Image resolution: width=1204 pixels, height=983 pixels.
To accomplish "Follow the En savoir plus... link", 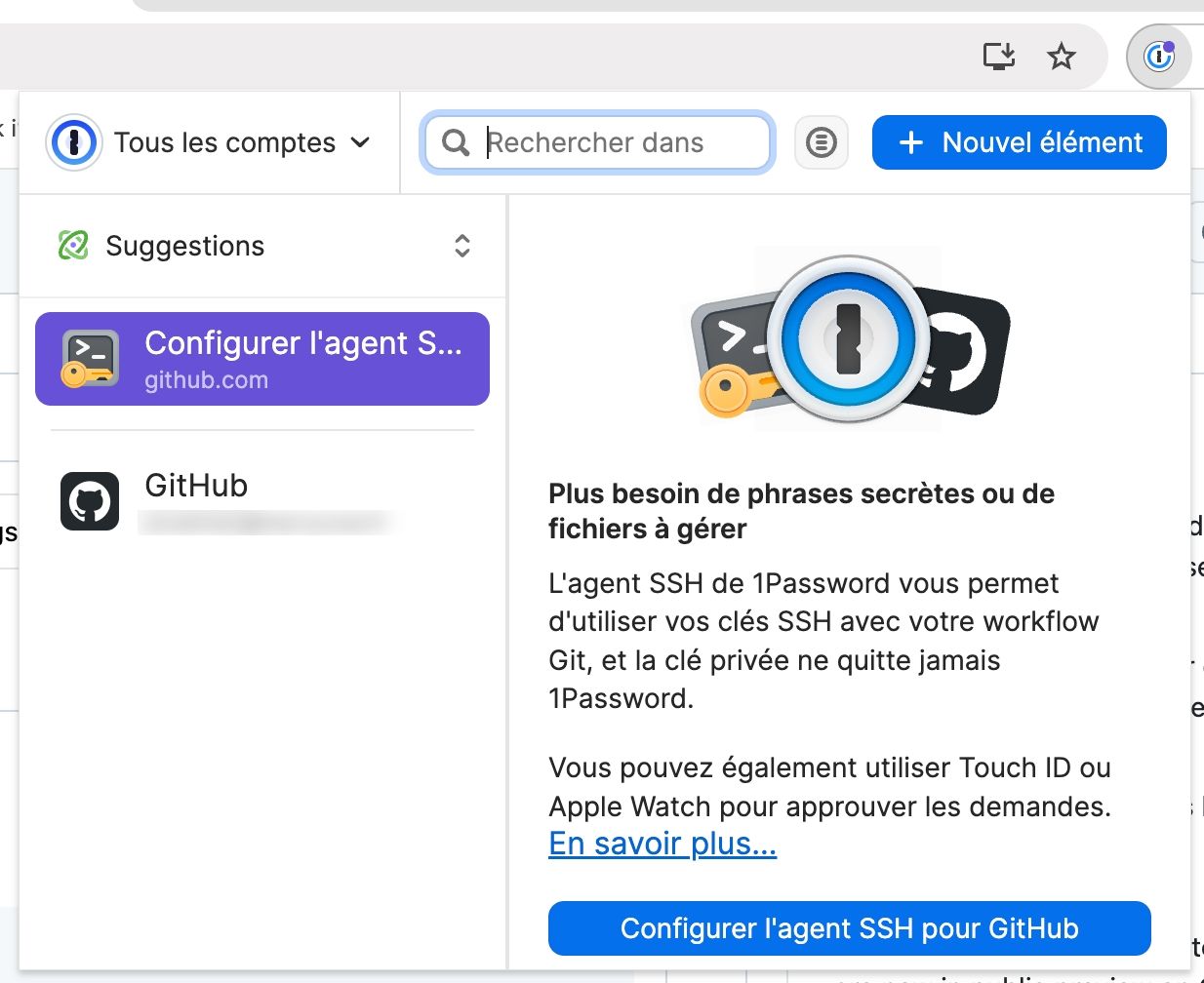I will click(x=662, y=844).
